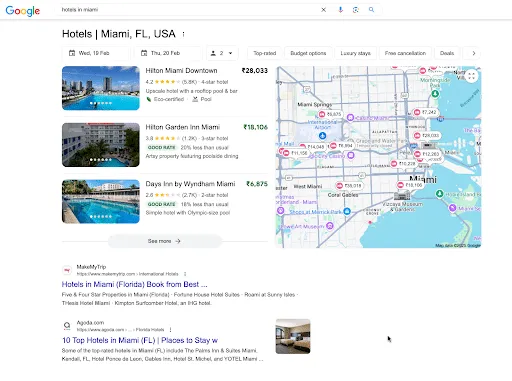
Task: Click the Shops at Merrick Park marker
Action: 347,211
